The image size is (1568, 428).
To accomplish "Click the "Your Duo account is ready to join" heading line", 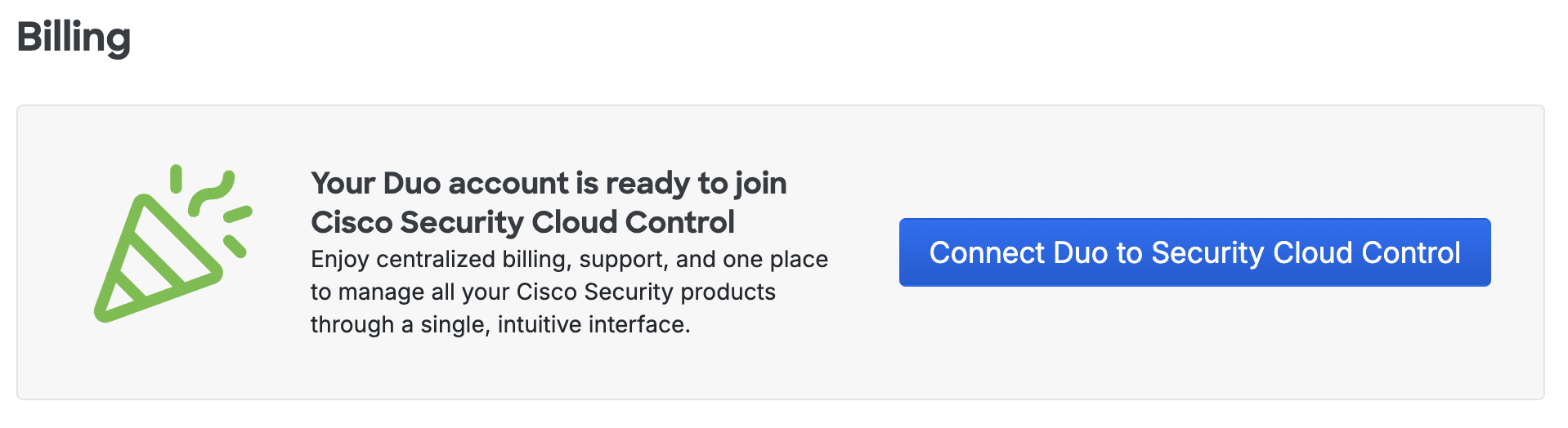I will 548,183.
